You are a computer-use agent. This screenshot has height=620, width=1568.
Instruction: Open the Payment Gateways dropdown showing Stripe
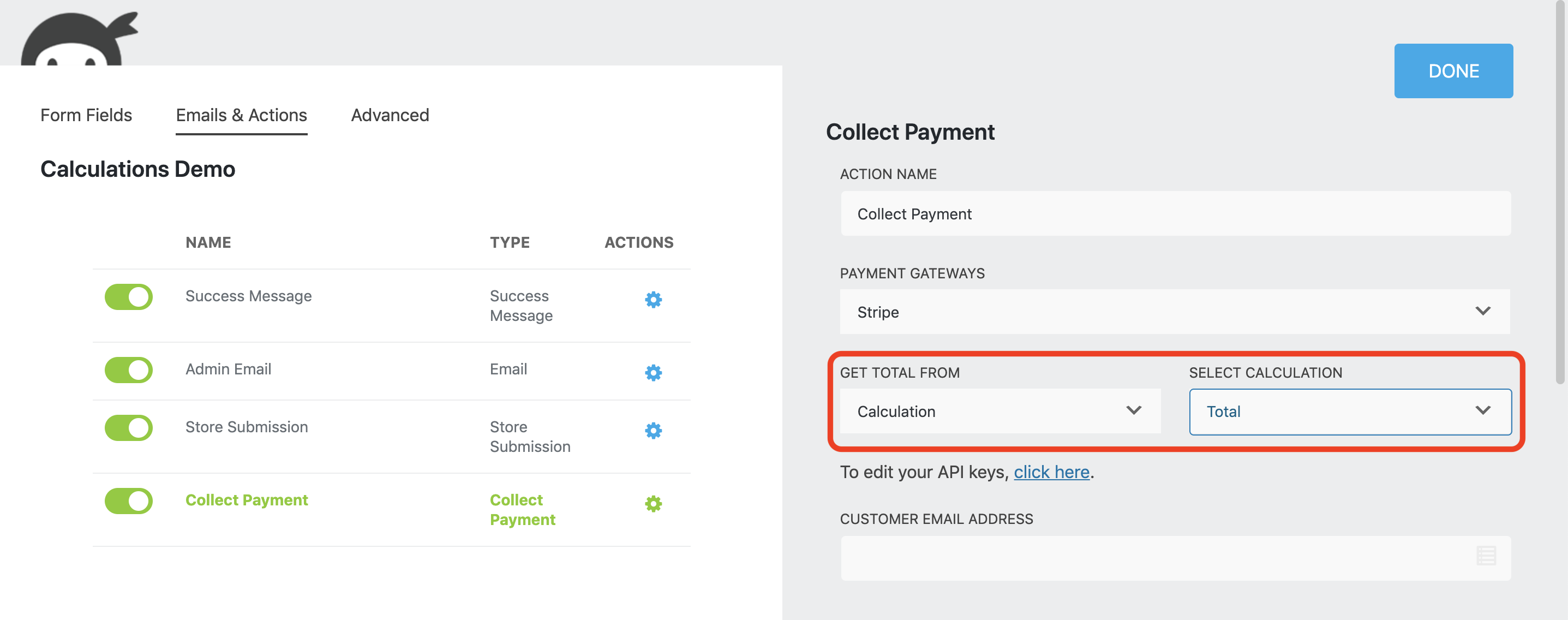coord(1175,312)
